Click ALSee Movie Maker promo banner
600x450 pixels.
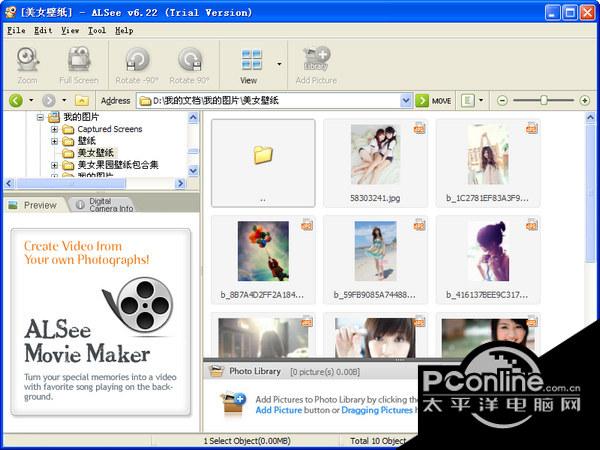tap(101, 322)
